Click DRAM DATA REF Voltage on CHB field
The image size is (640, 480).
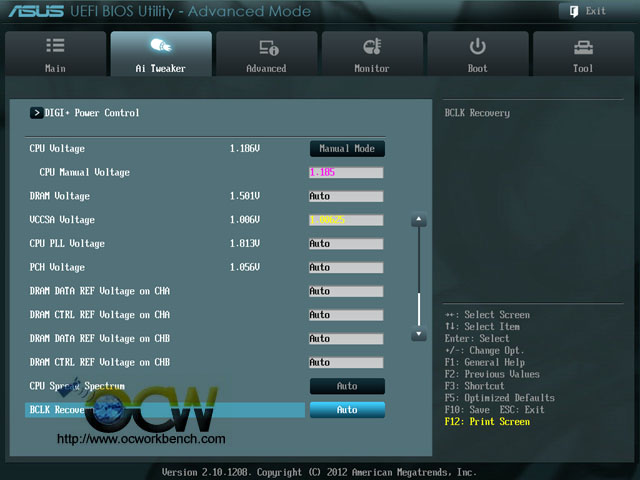pos(346,338)
